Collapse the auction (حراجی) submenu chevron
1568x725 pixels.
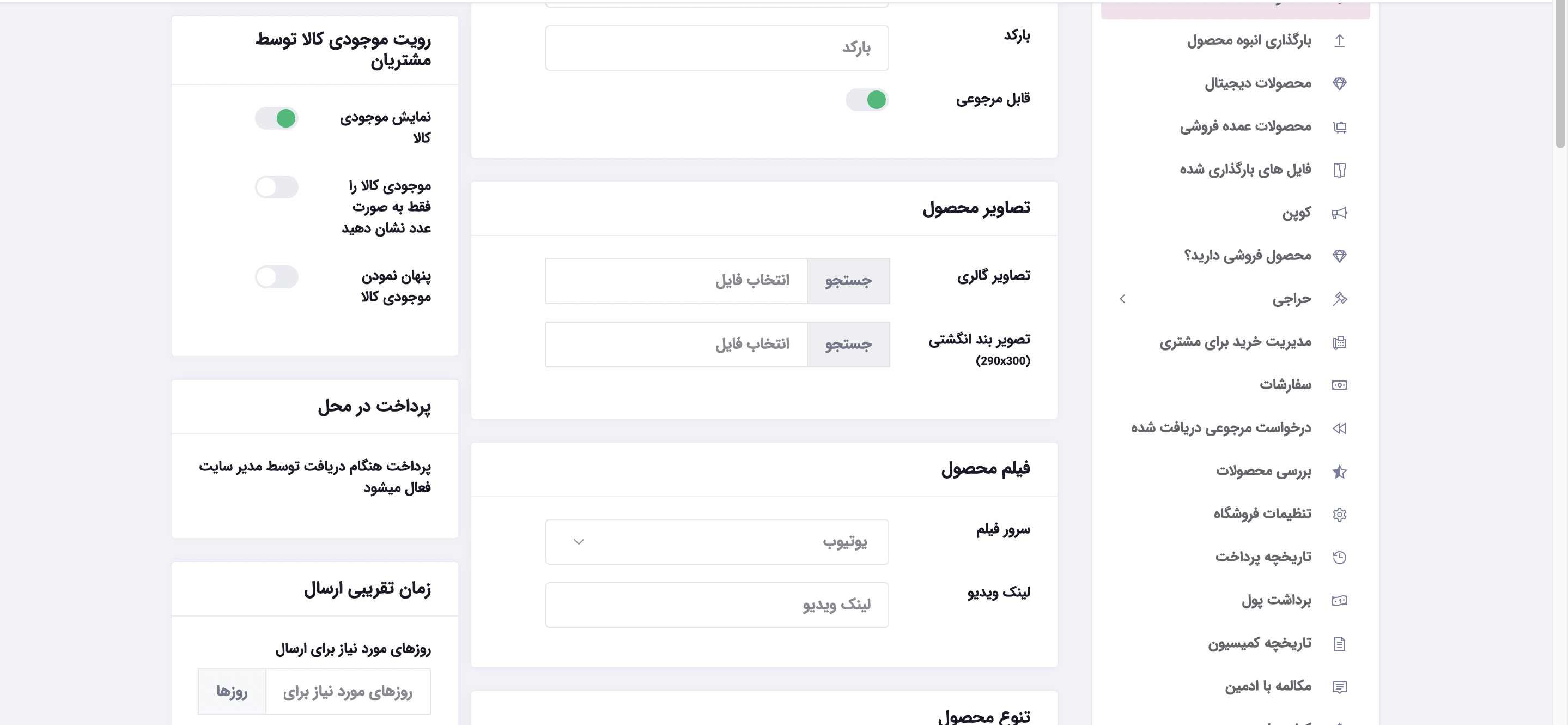pos(1122,299)
